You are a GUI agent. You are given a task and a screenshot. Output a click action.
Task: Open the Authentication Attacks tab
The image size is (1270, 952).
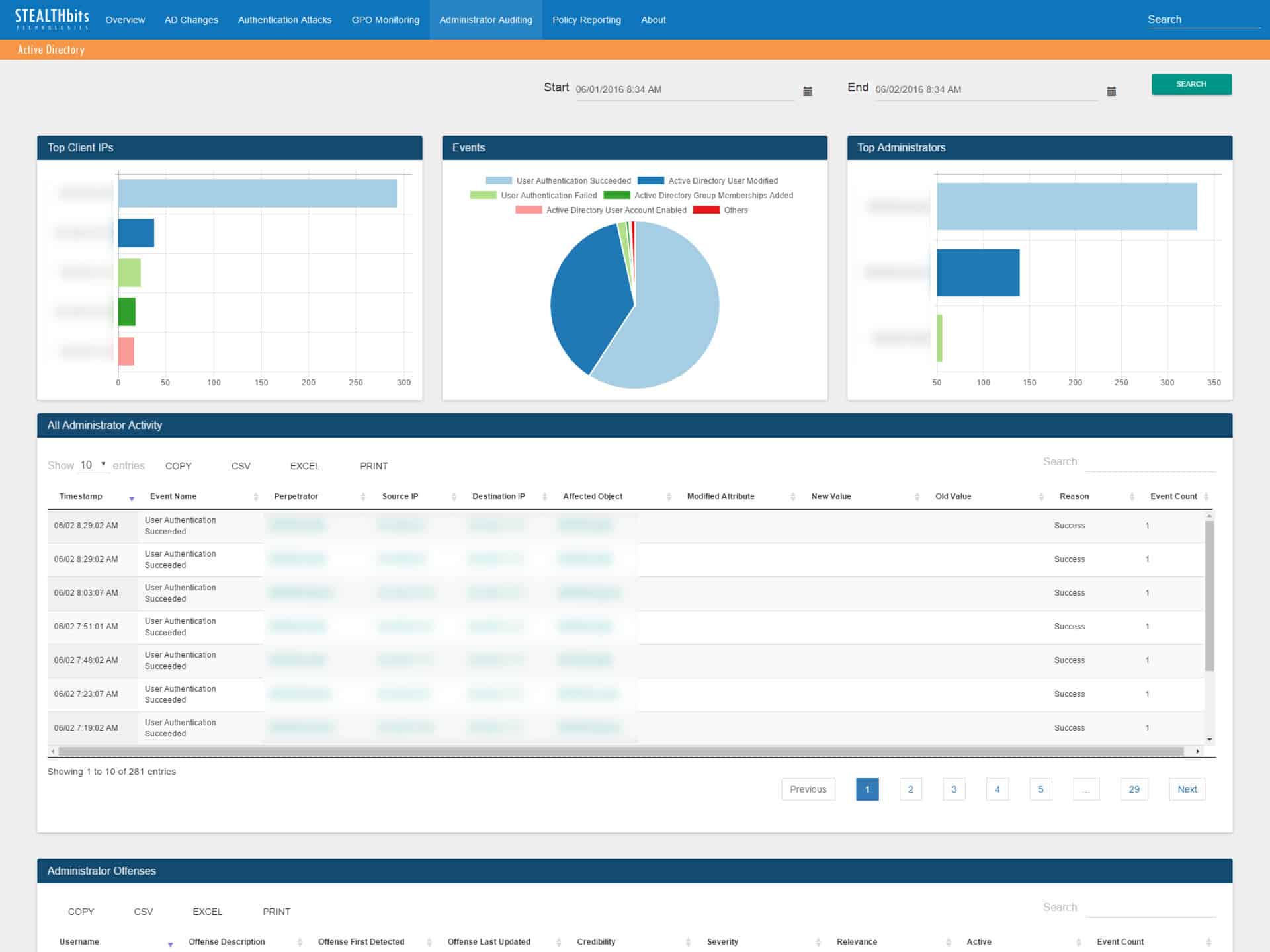pyautogui.click(x=284, y=20)
